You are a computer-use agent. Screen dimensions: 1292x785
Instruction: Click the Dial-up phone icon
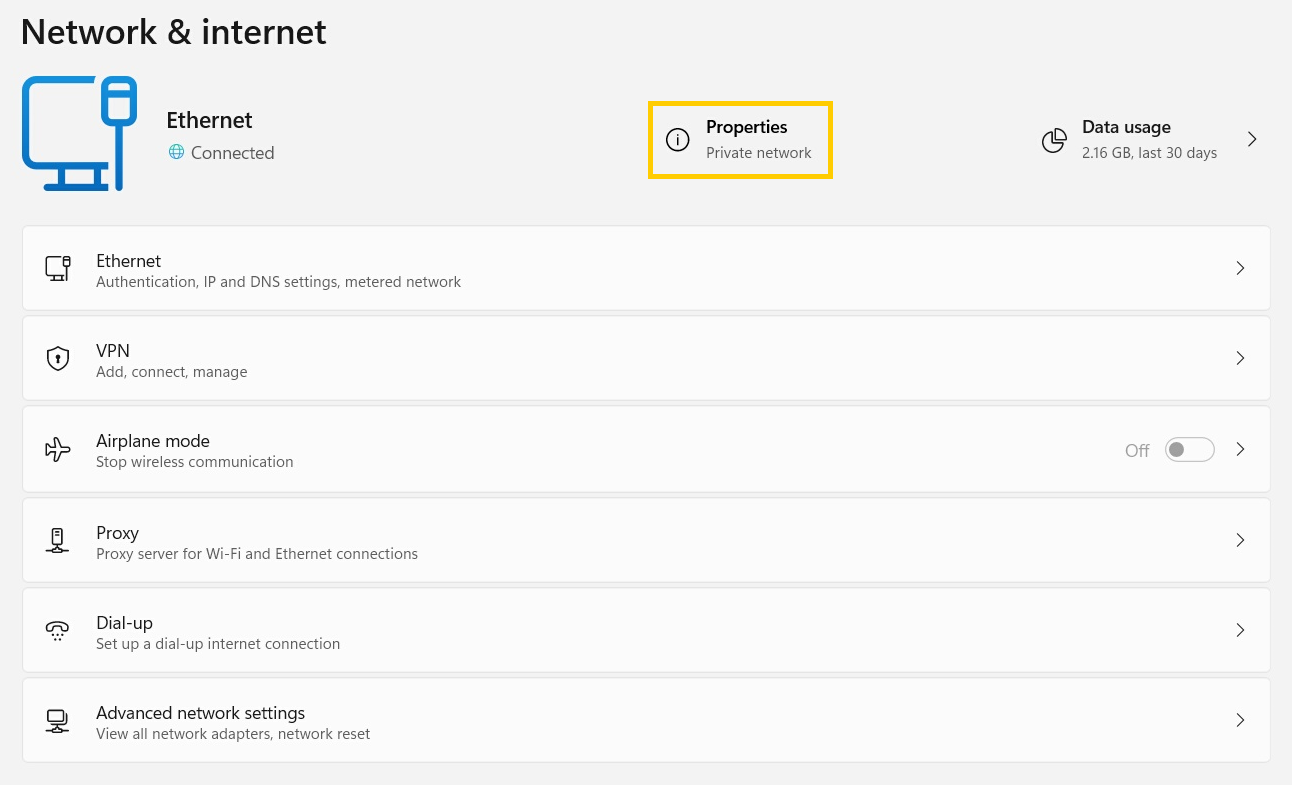click(x=58, y=630)
